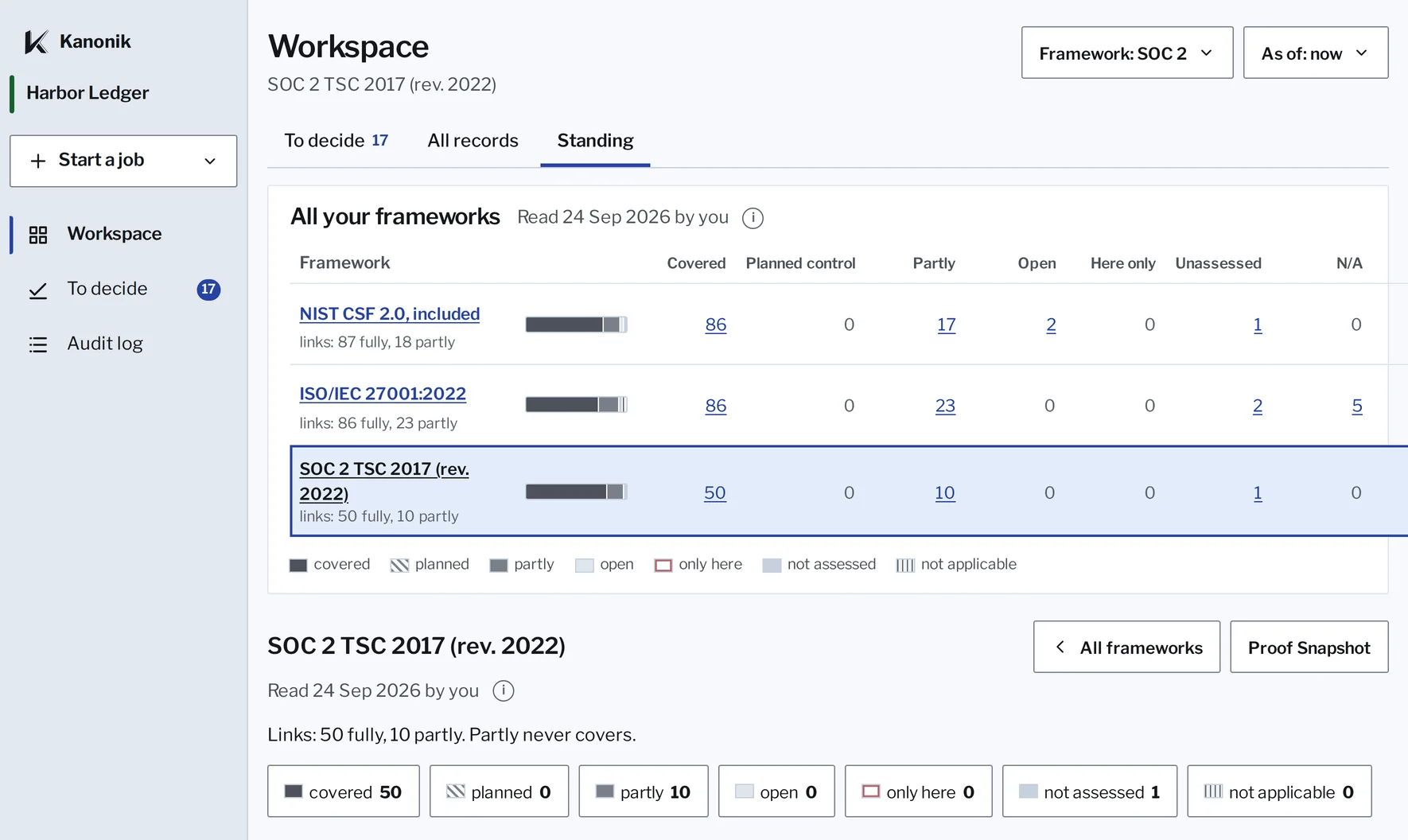Open NIST CSF Open count 2
The height and width of the screenshot is (840, 1408).
tap(1051, 325)
